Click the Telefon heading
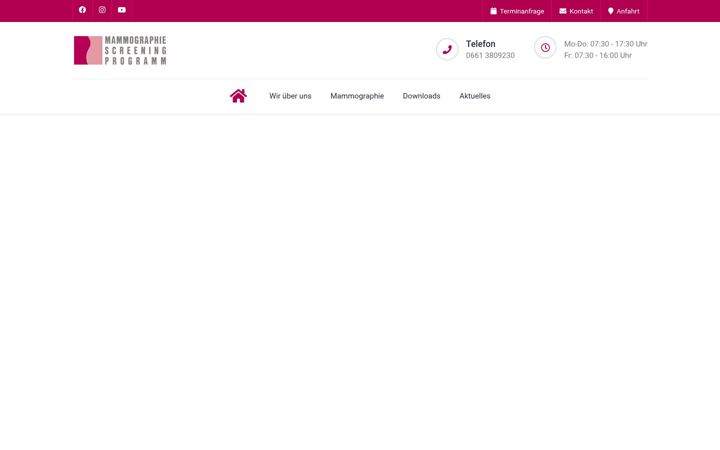The width and height of the screenshot is (720, 450). [480, 44]
